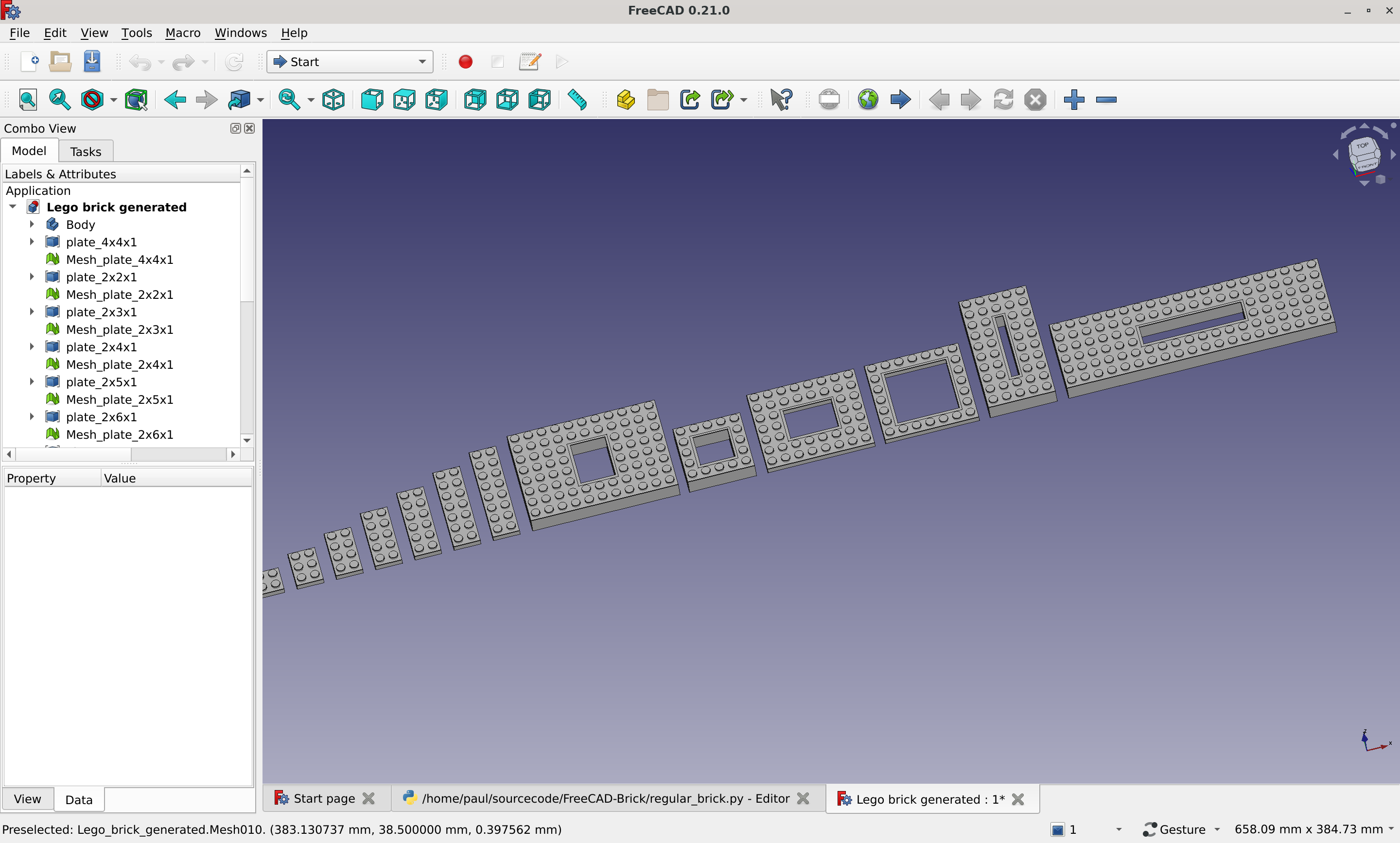Create a new group folder icon
This screenshot has width=1400, height=843.
coord(658,100)
